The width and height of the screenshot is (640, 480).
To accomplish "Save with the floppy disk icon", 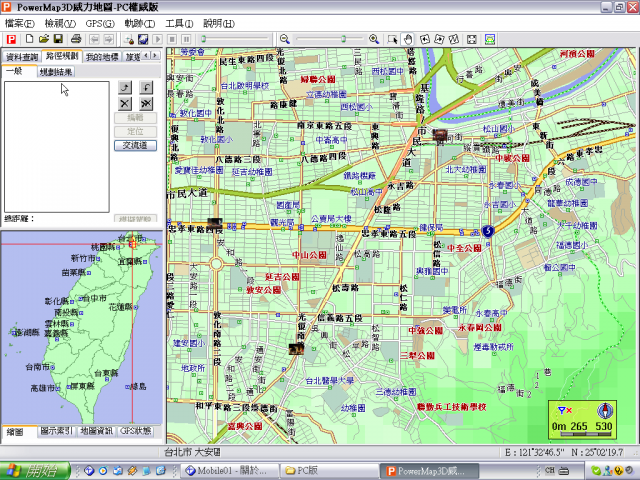I will tap(58, 39).
